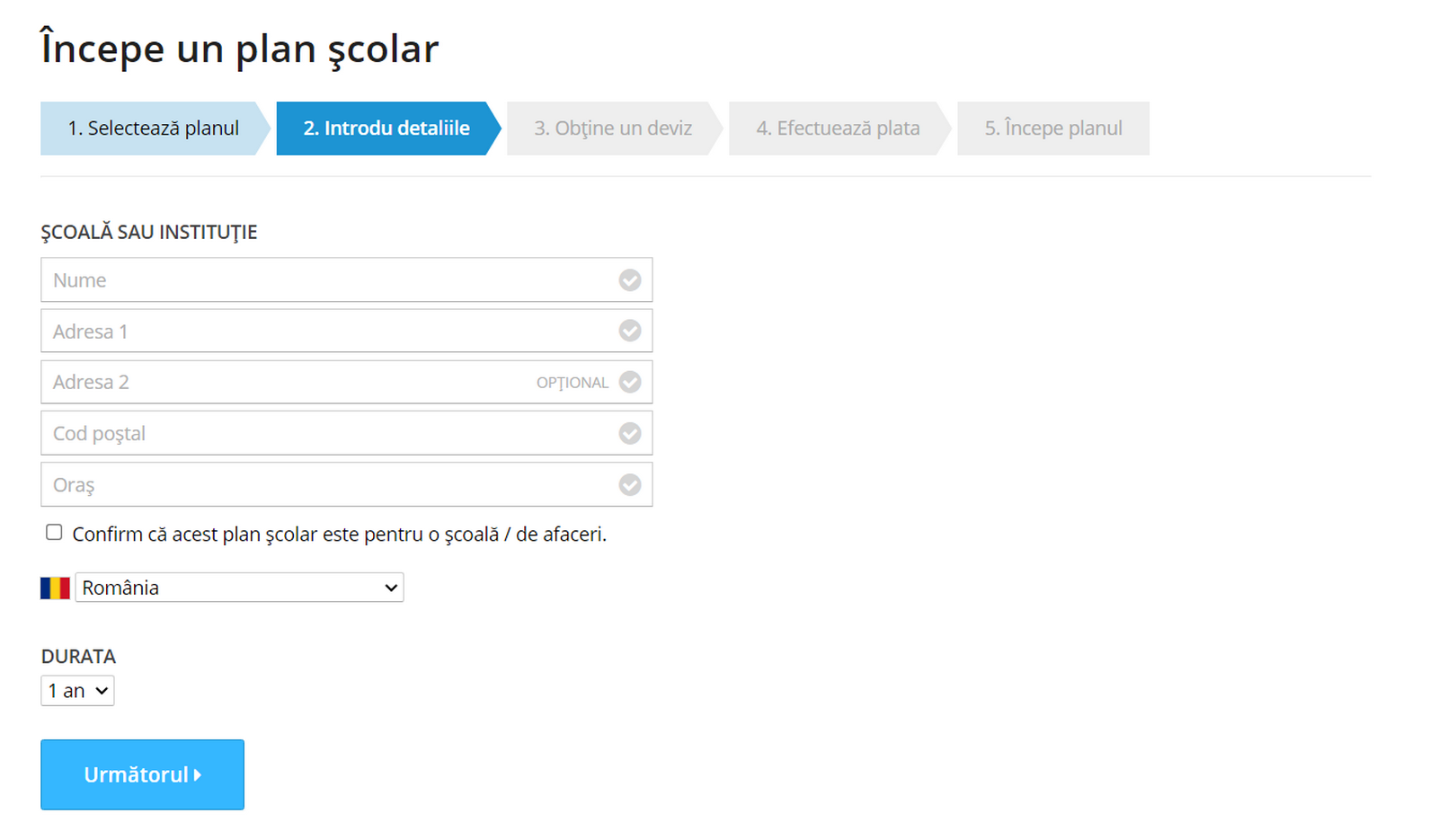Enable 'Confirm că acest plan şcolar' option

(x=54, y=532)
